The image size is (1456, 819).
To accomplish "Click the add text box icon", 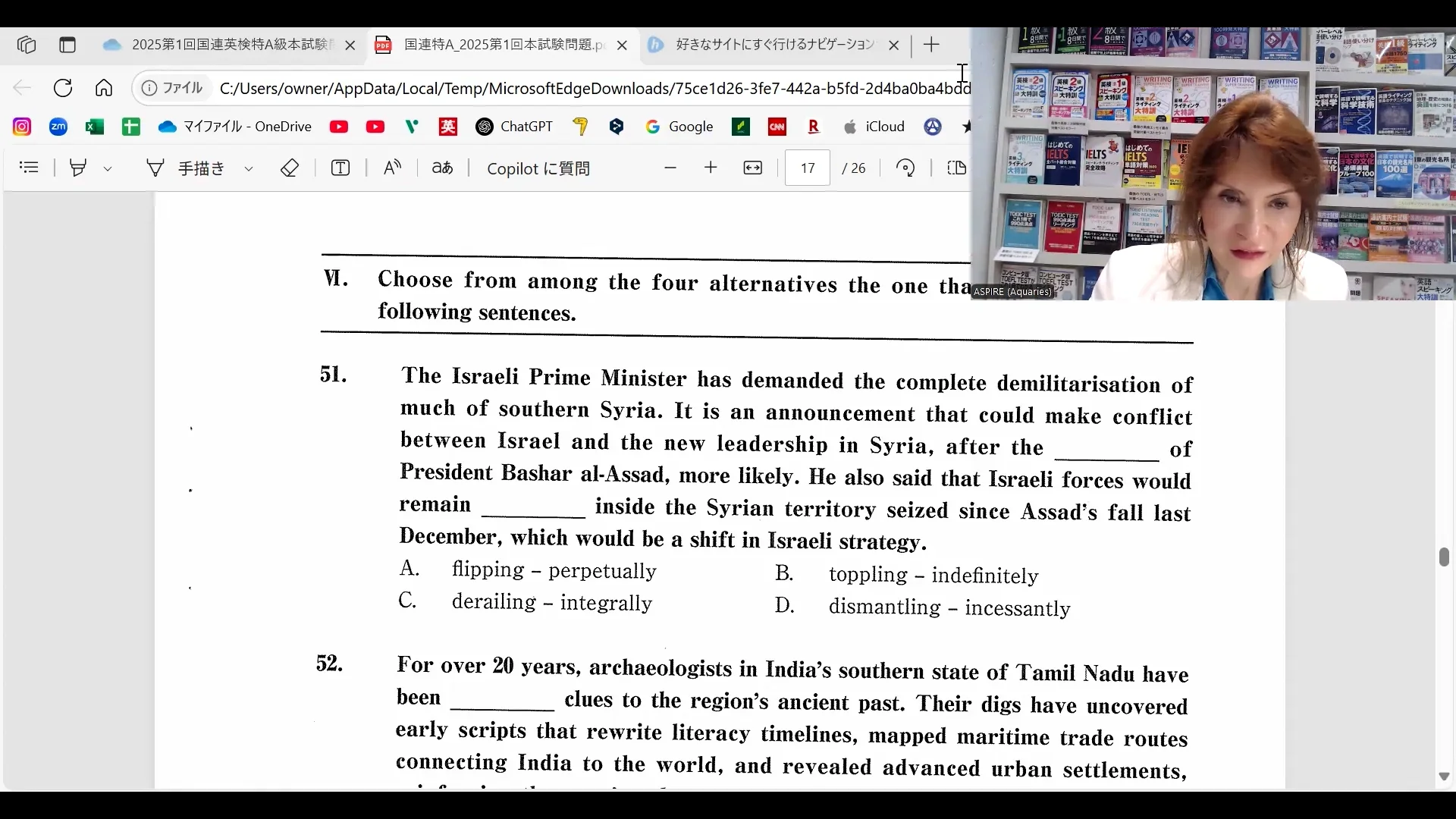I will (x=340, y=168).
